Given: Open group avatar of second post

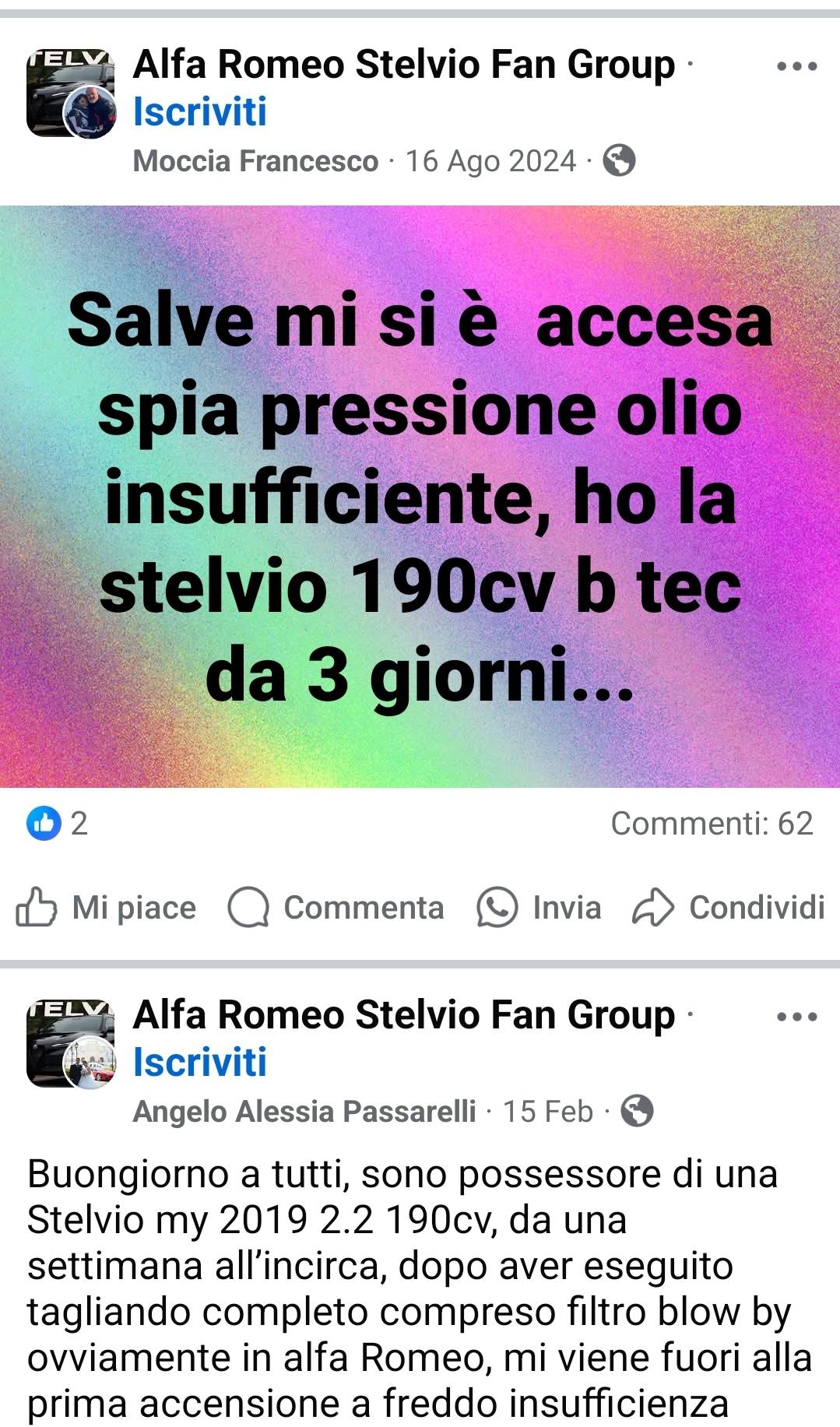Looking at the screenshot, I should (71, 1044).
